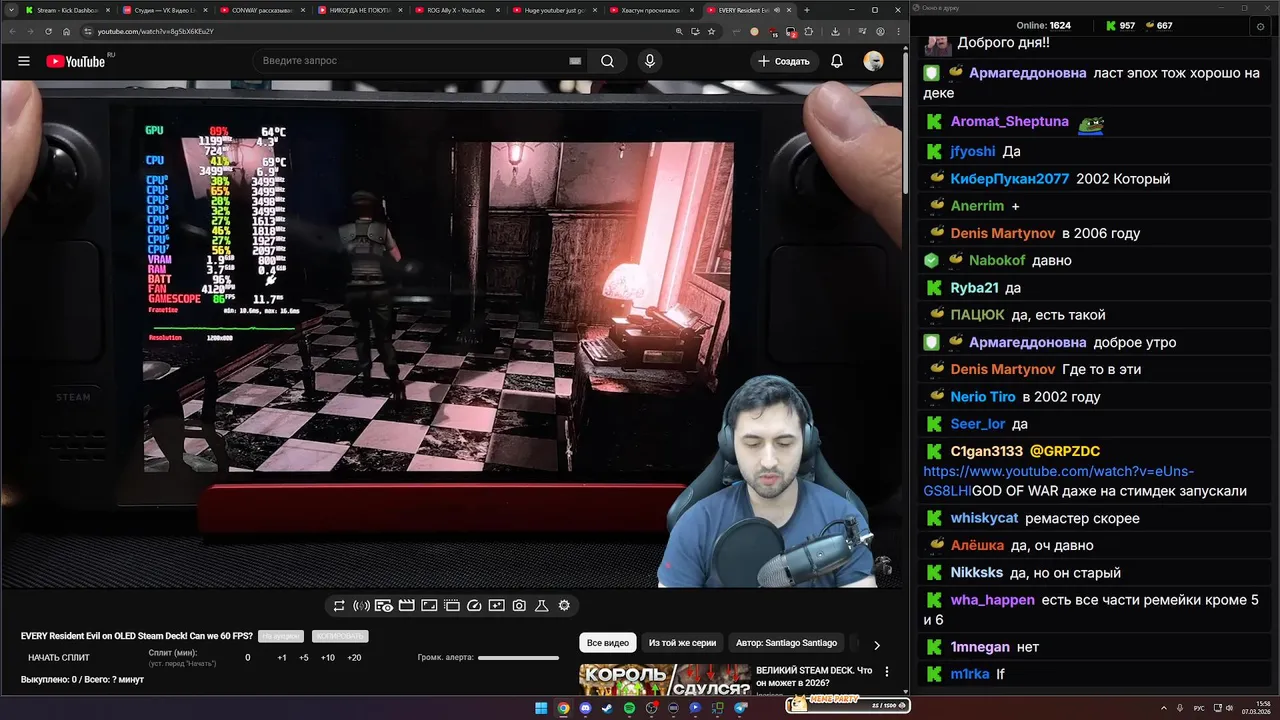The width and height of the screenshot is (1280, 720).
Task: Go to the YouTube home logo
Action: tap(76, 61)
